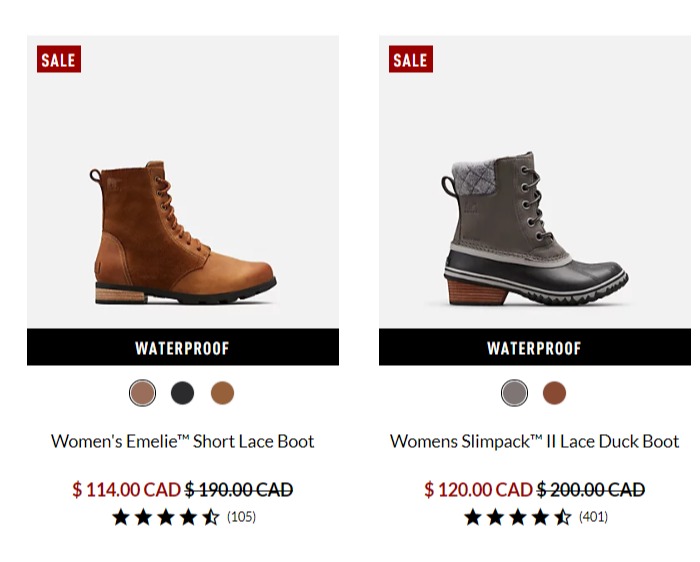Select the light brown swatch for Emelie boot
The width and height of the screenshot is (700, 562).
[x=142, y=393]
